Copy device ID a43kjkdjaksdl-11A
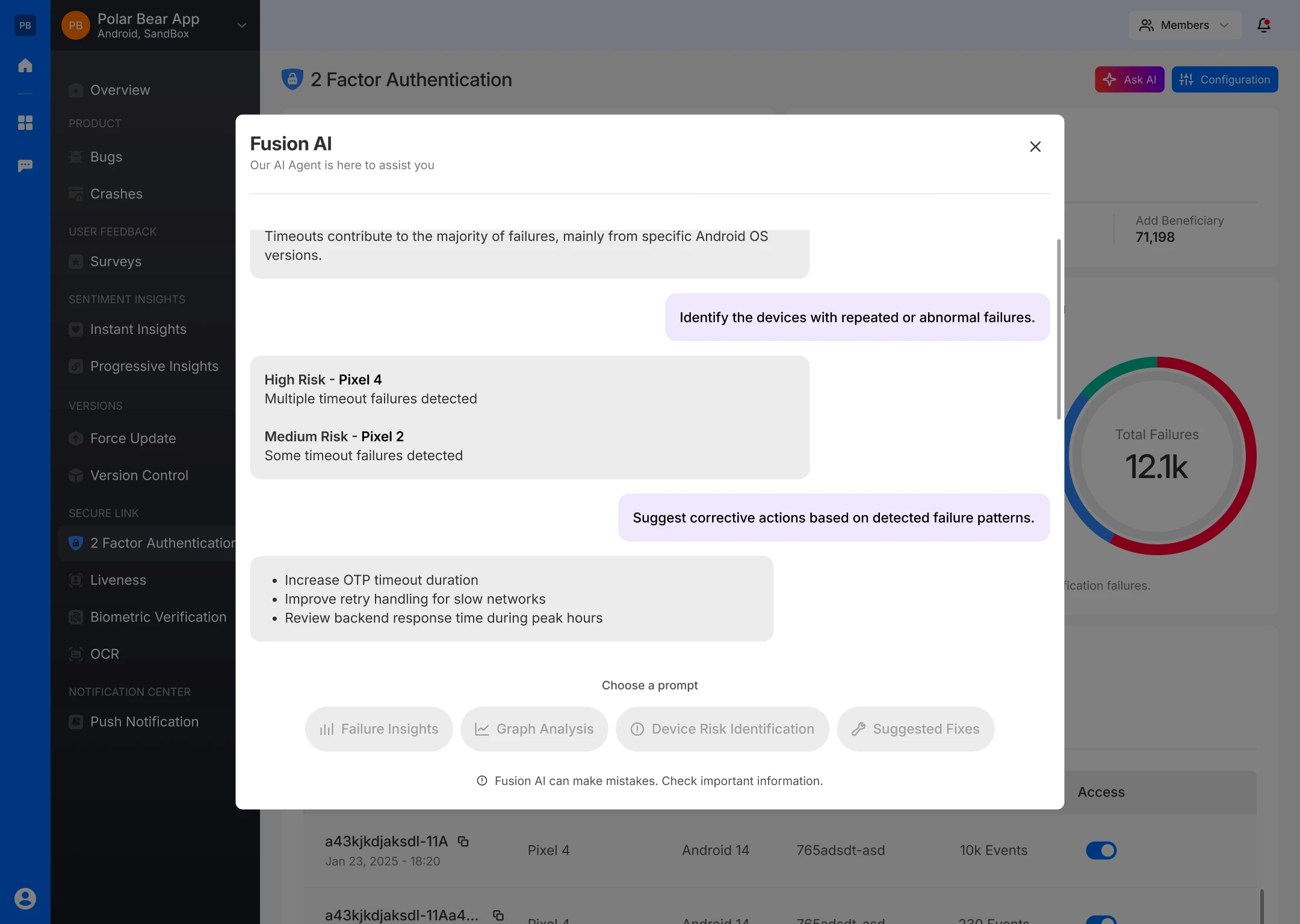1300x924 pixels. tap(463, 842)
